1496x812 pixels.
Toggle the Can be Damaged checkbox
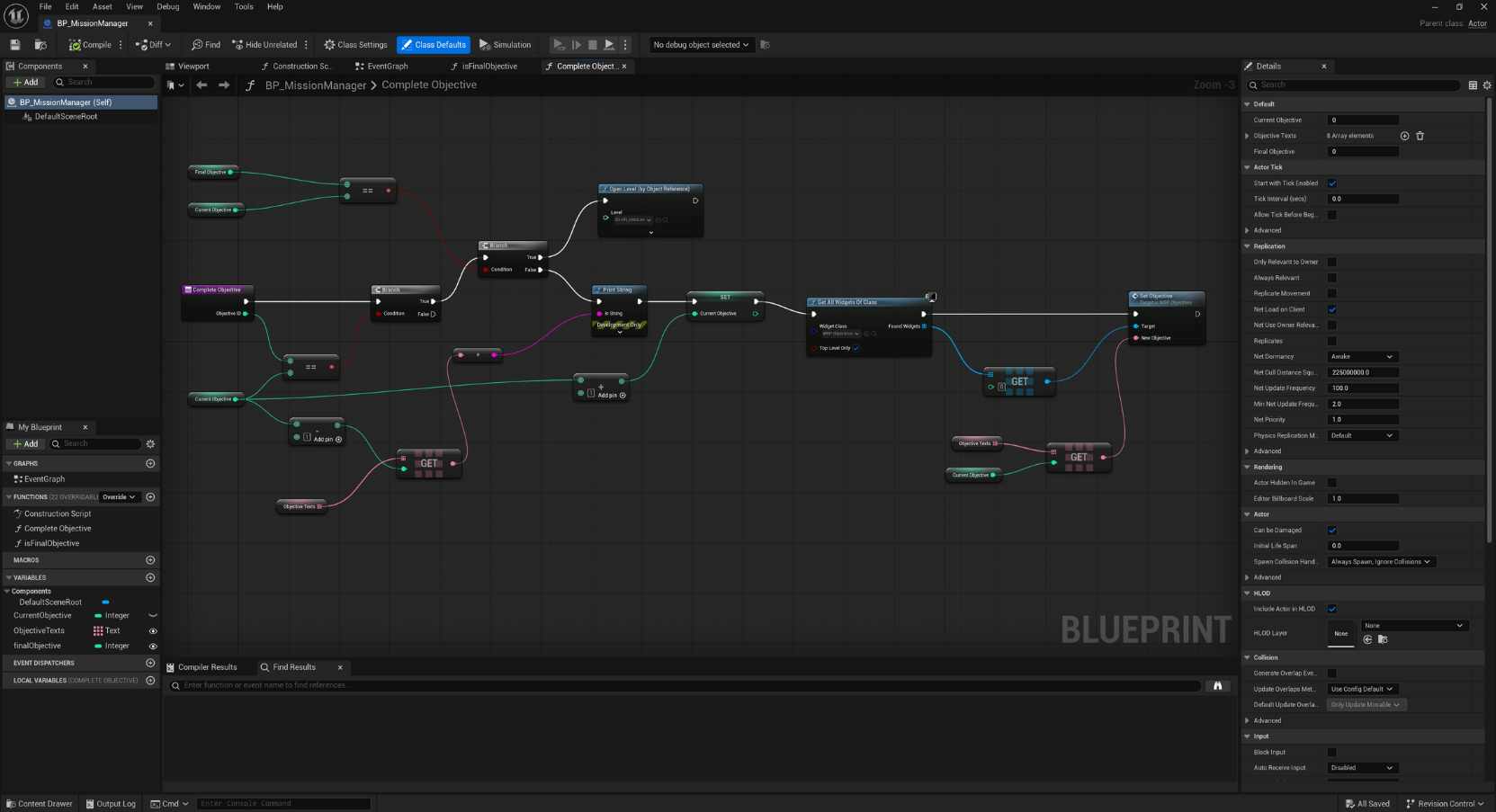click(1332, 531)
